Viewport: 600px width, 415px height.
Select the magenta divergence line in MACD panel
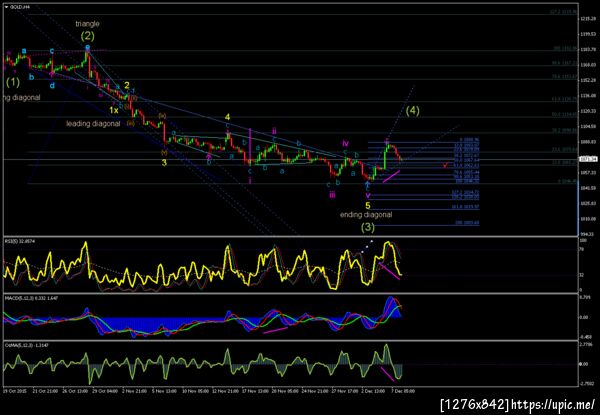[275, 330]
